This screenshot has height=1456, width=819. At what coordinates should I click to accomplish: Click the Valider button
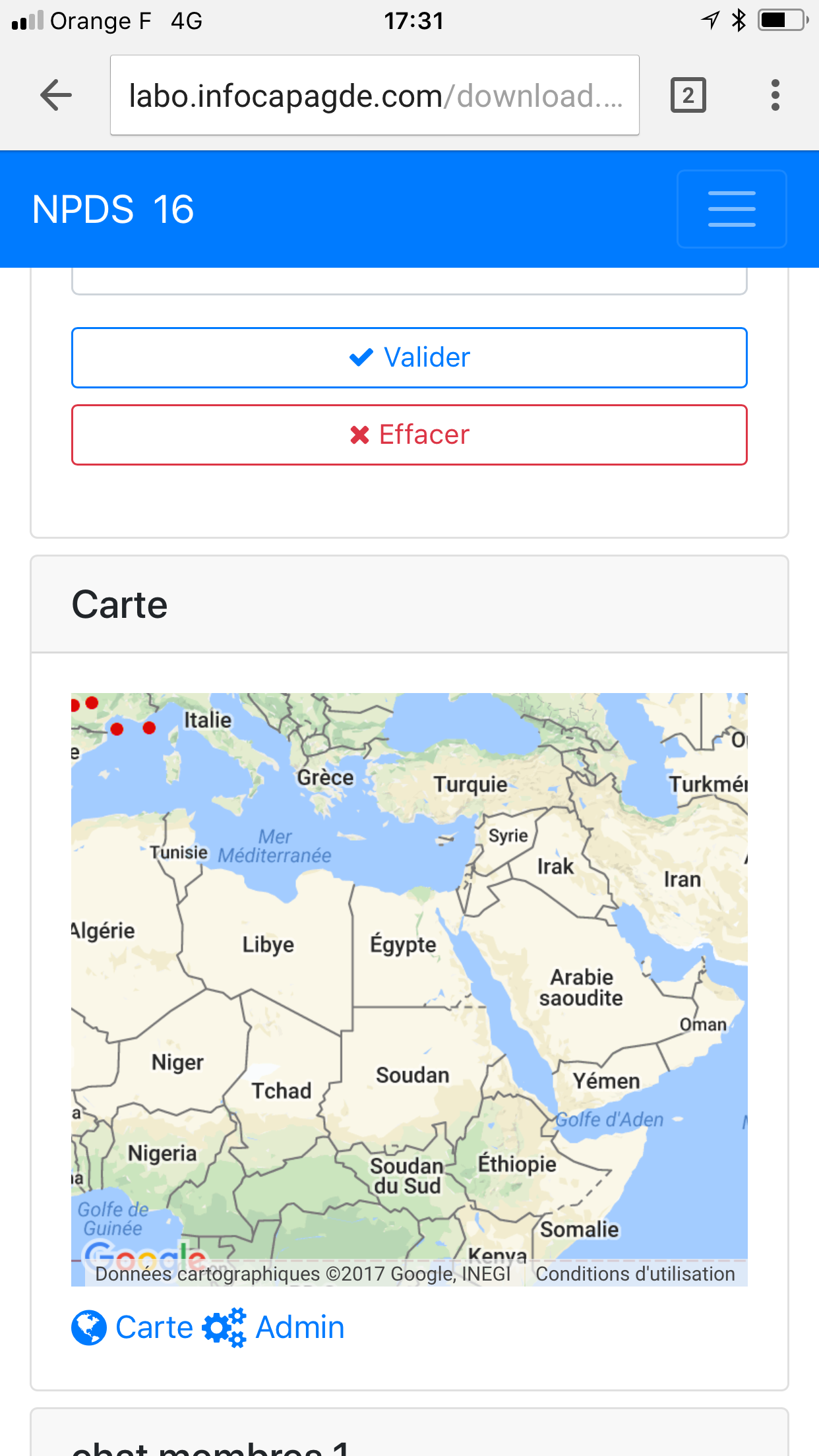(x=409, y=357)
